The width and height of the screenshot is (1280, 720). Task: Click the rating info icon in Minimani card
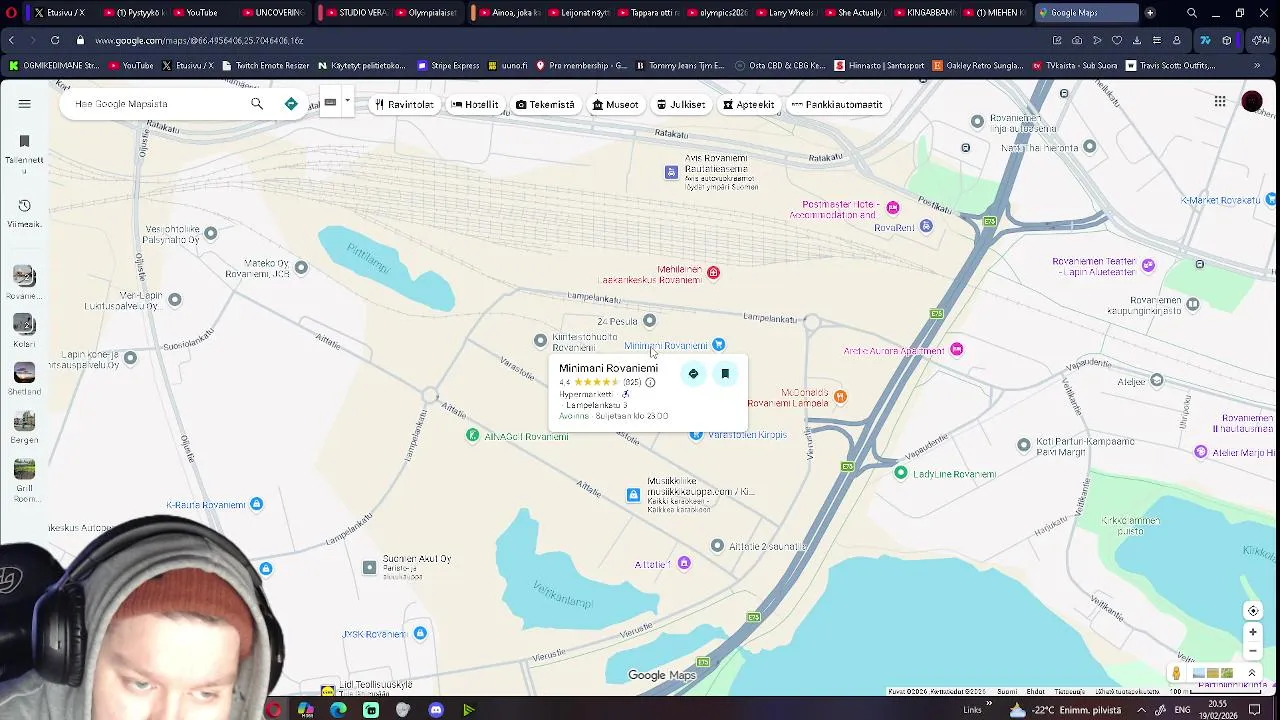650,382
